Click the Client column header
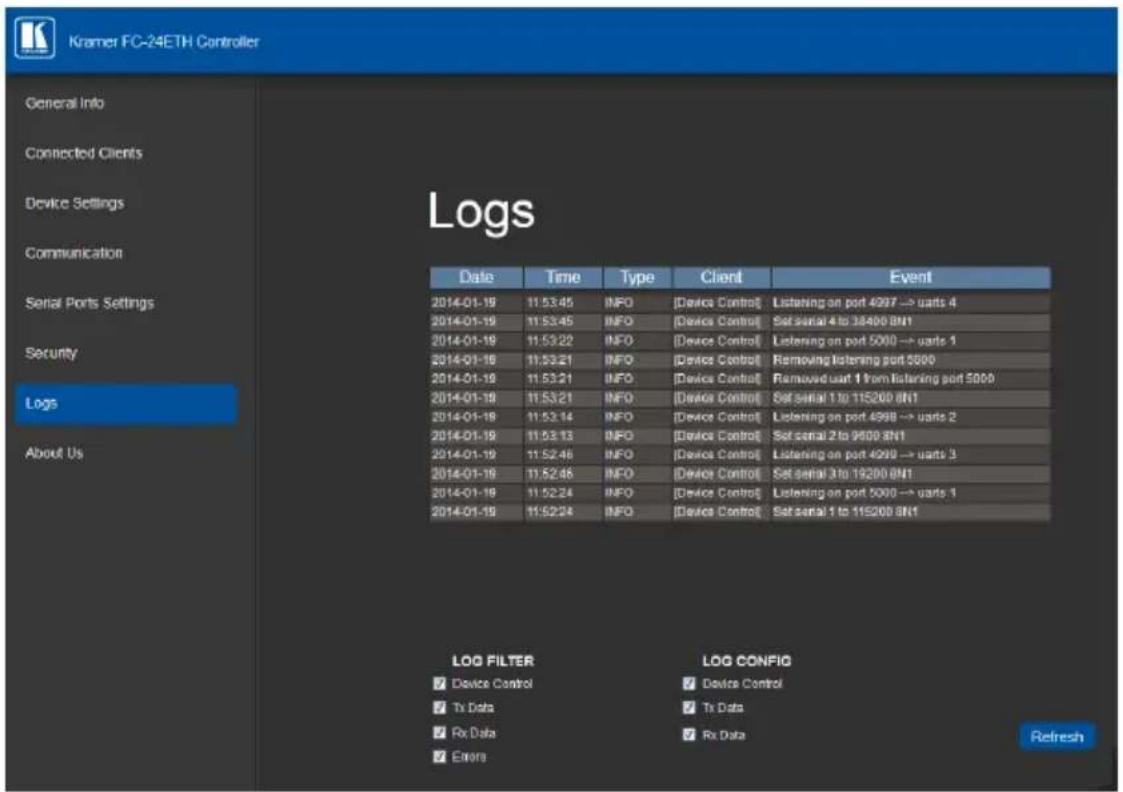Viewport: 1123px width, 792px height. click(721, 277)
